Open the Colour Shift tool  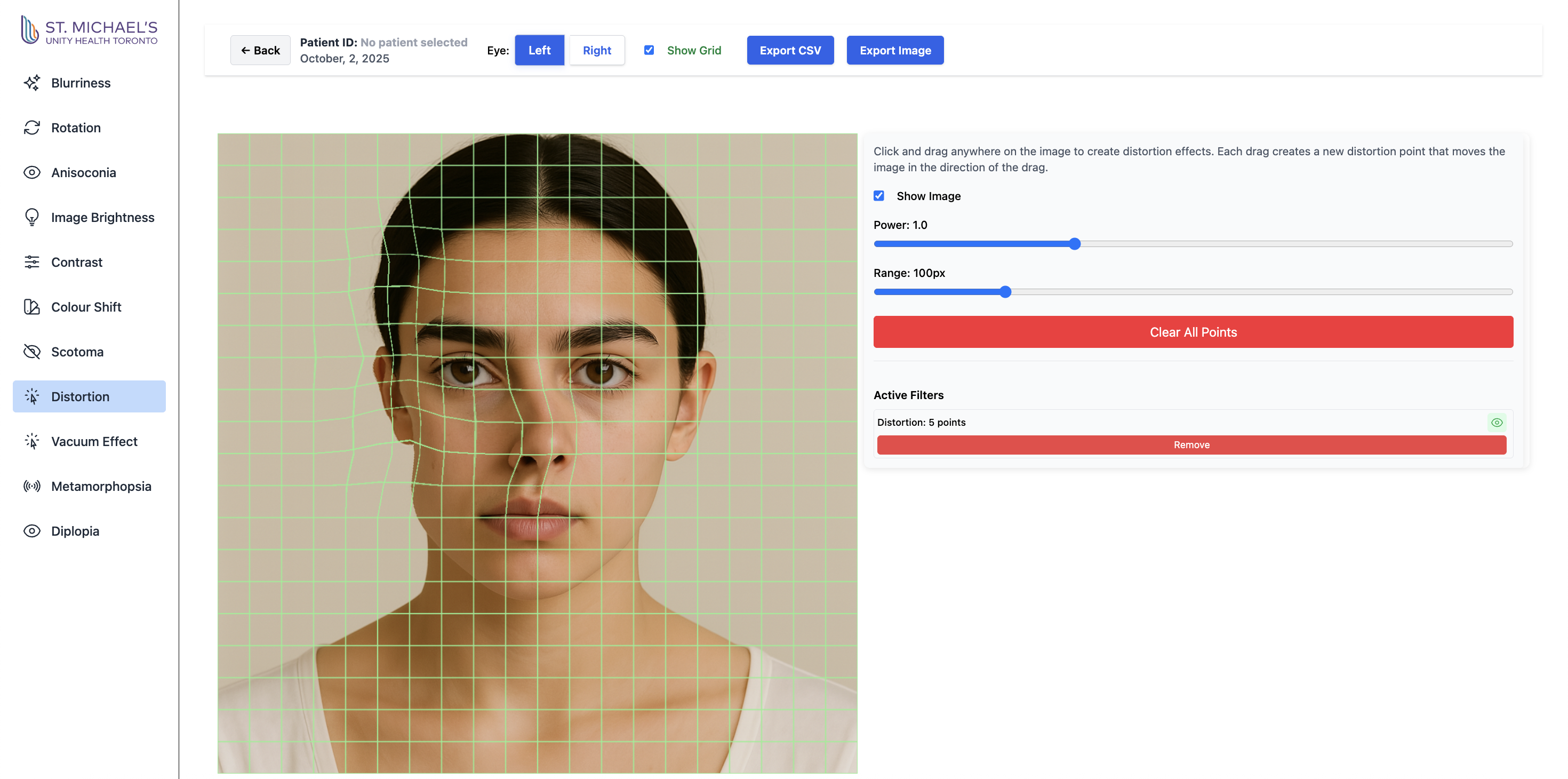tap(85, 307)
